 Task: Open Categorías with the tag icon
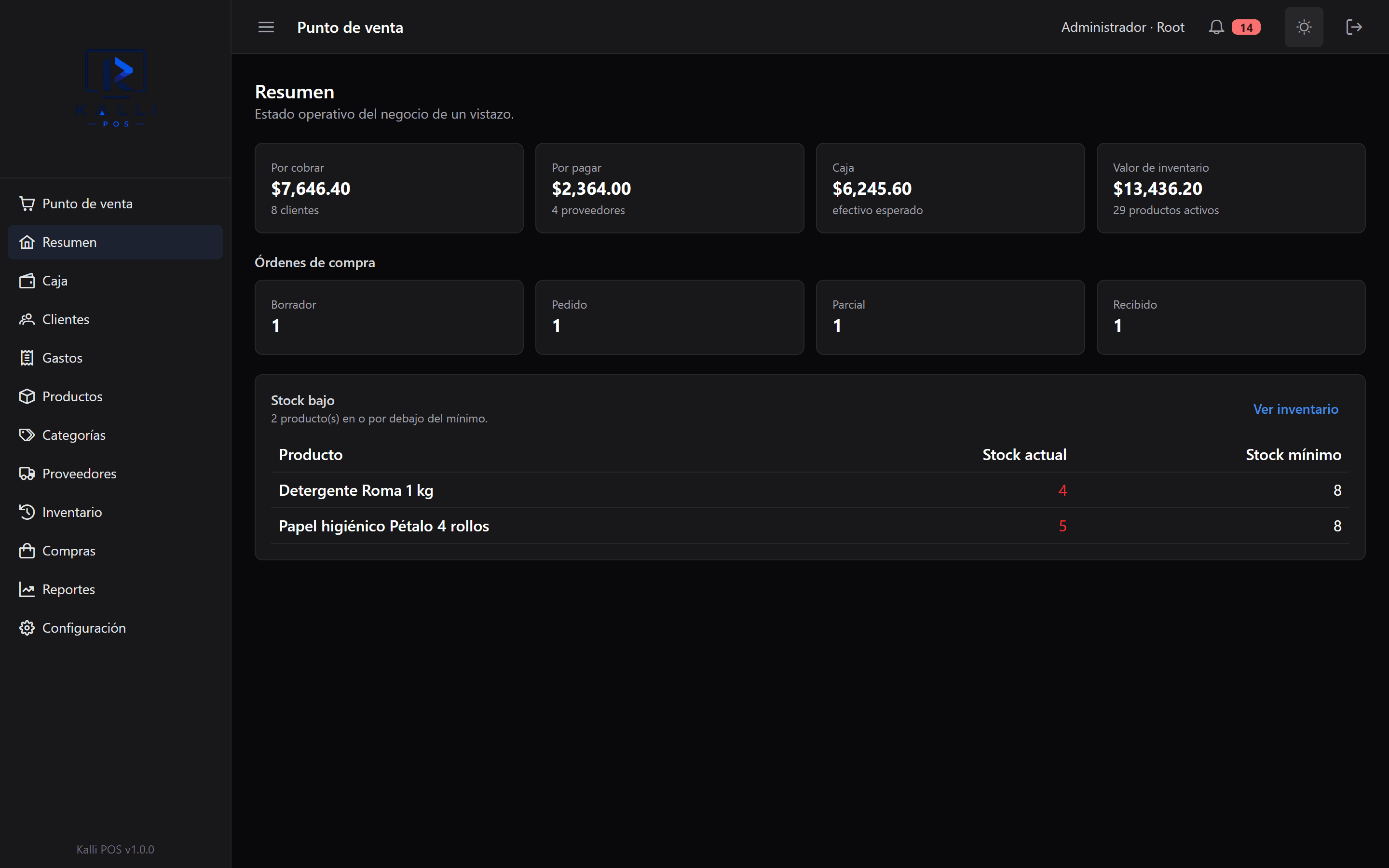(x=115, y=435)
